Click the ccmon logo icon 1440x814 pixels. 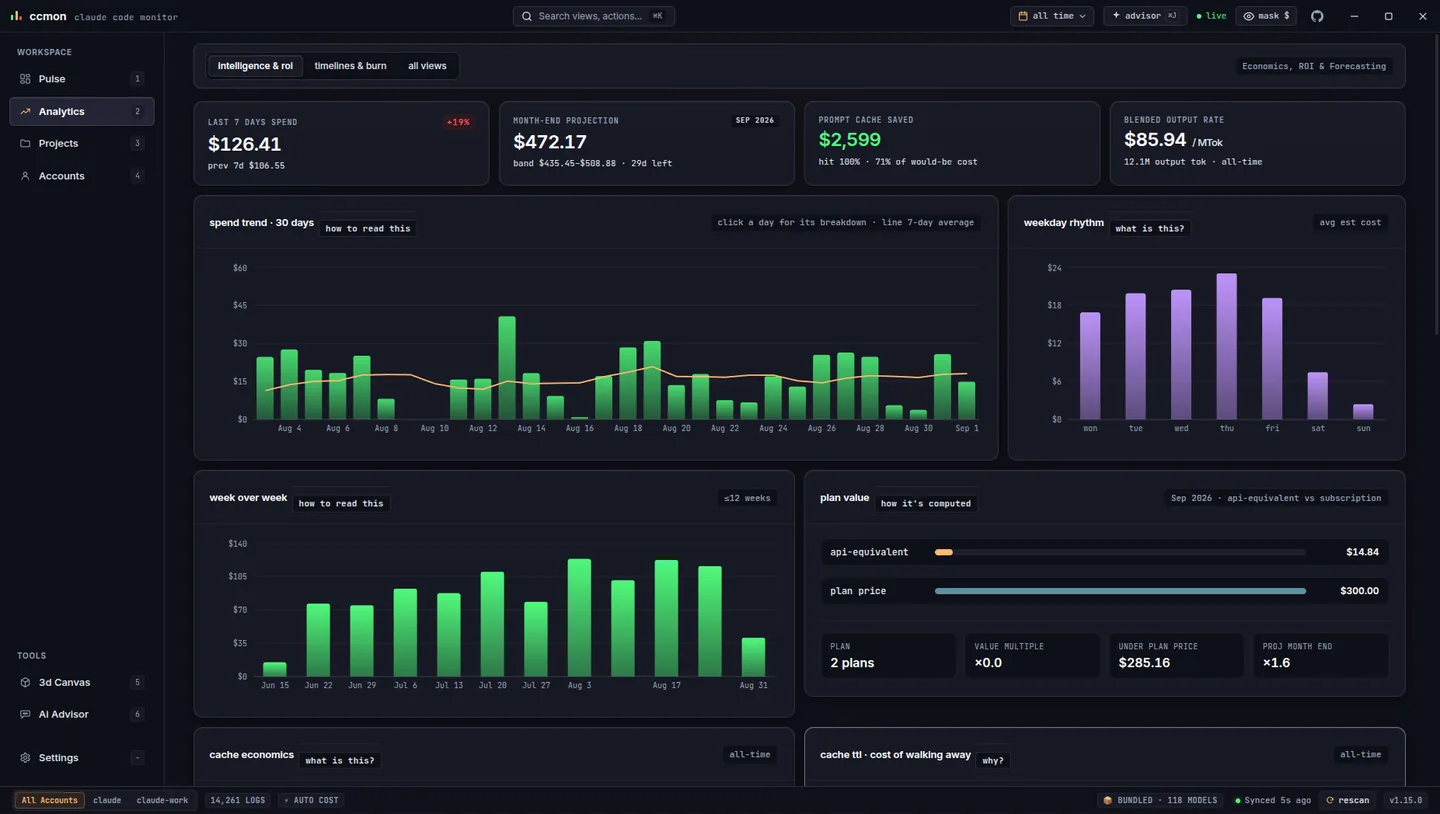click(x=16, y=16)
